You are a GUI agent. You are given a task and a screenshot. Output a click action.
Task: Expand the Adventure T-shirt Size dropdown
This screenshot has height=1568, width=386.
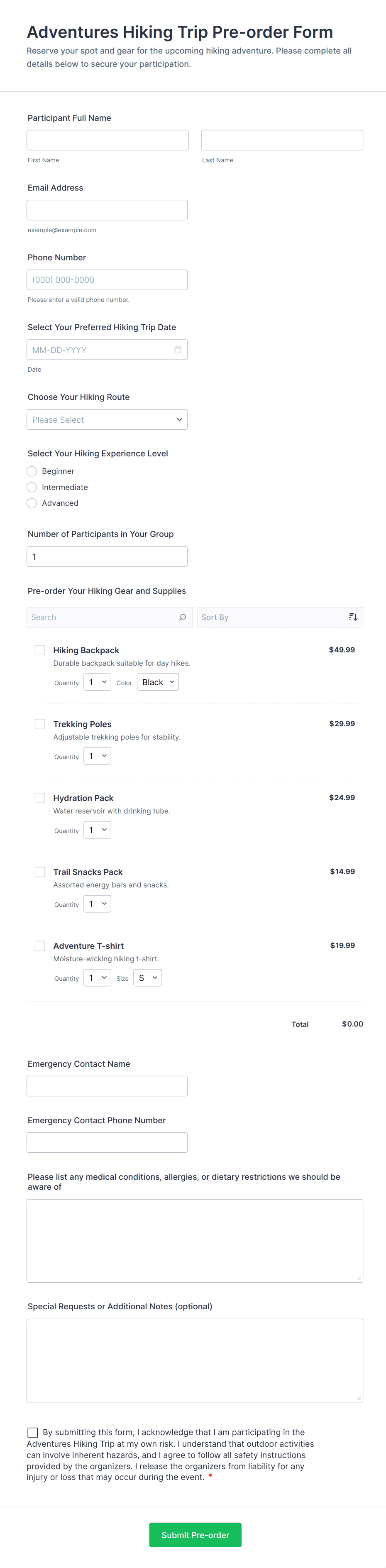coord(148,978)
